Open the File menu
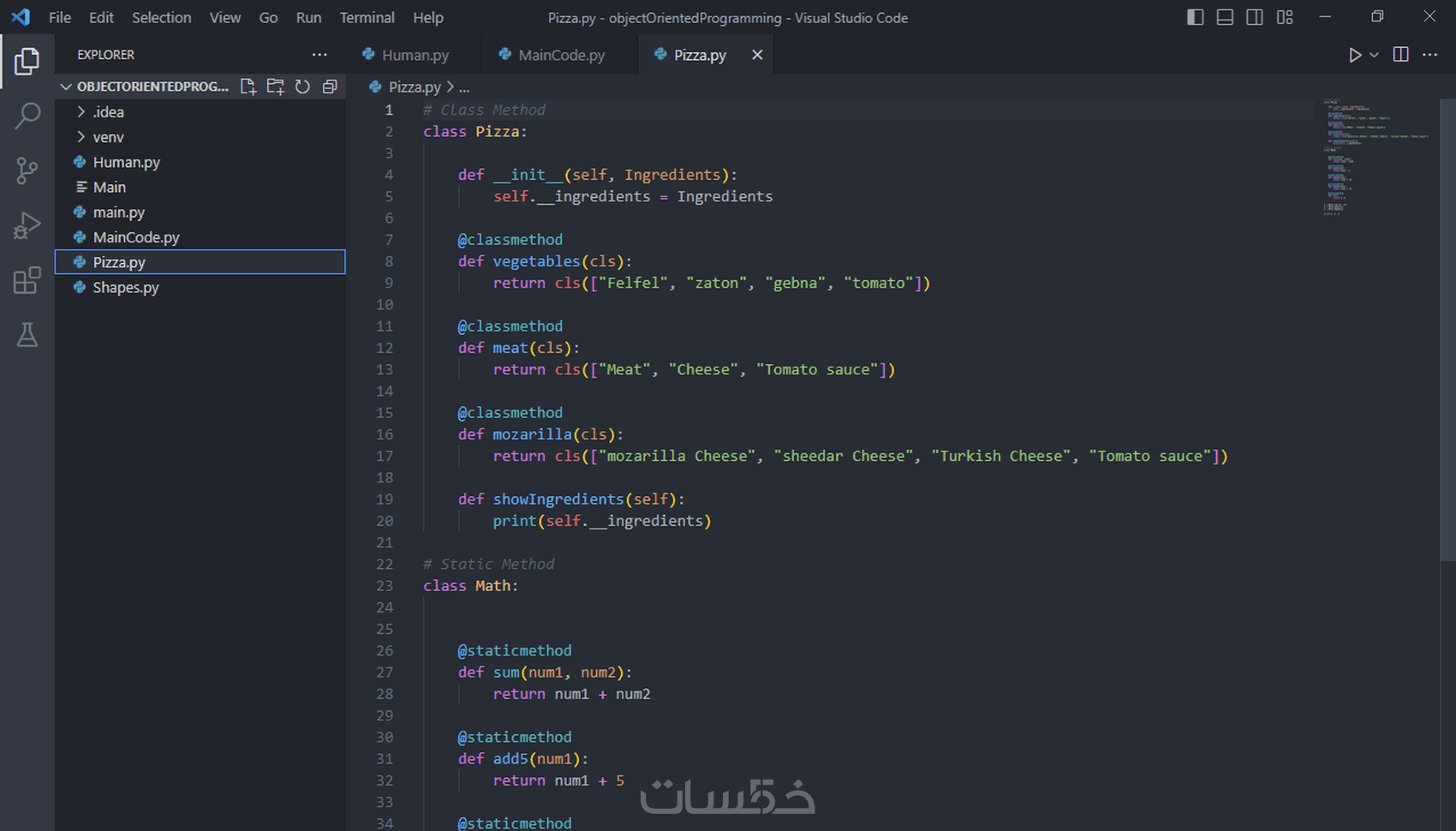The height and width of the screenshot is (831, 1456). 60,17
